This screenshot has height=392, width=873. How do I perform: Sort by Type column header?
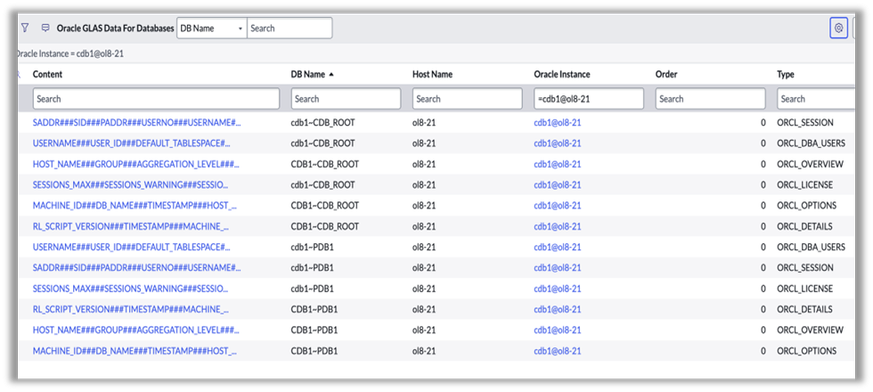(786, 74)
